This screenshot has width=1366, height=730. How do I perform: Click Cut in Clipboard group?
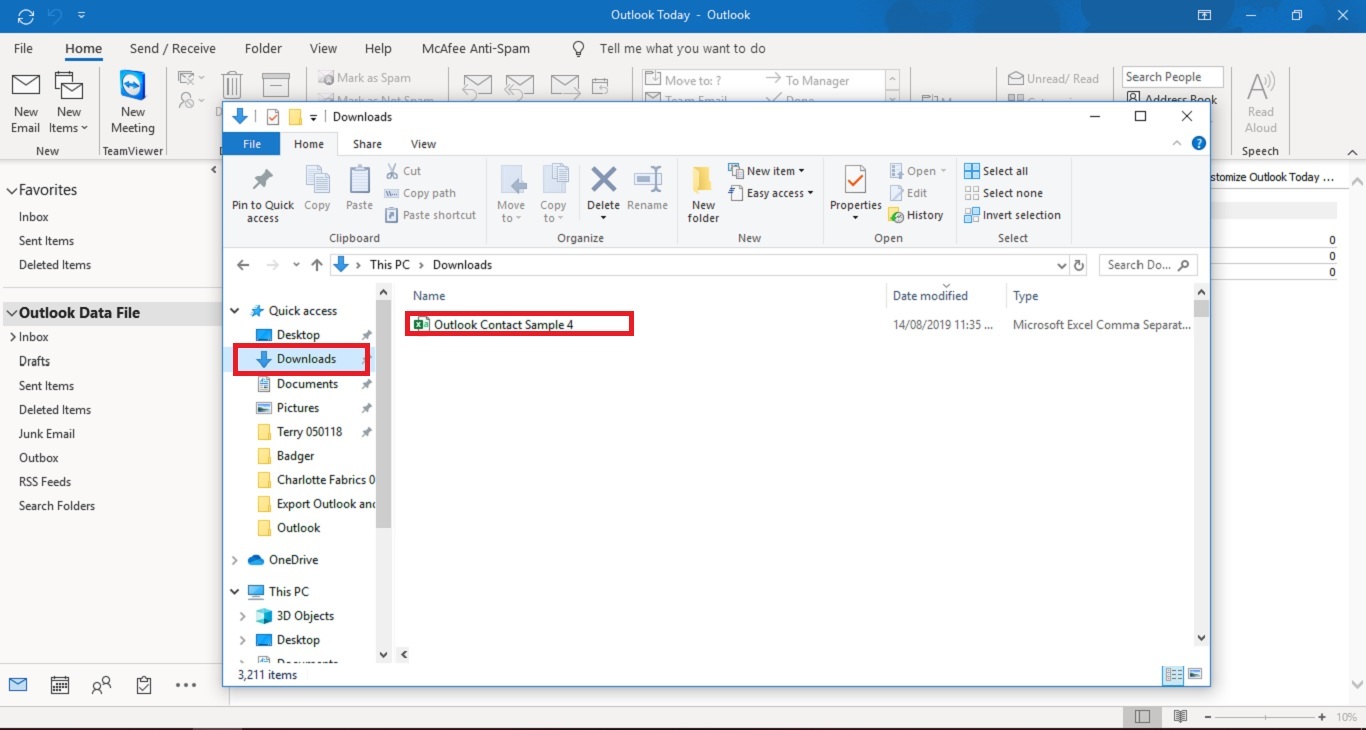point(403,171)
